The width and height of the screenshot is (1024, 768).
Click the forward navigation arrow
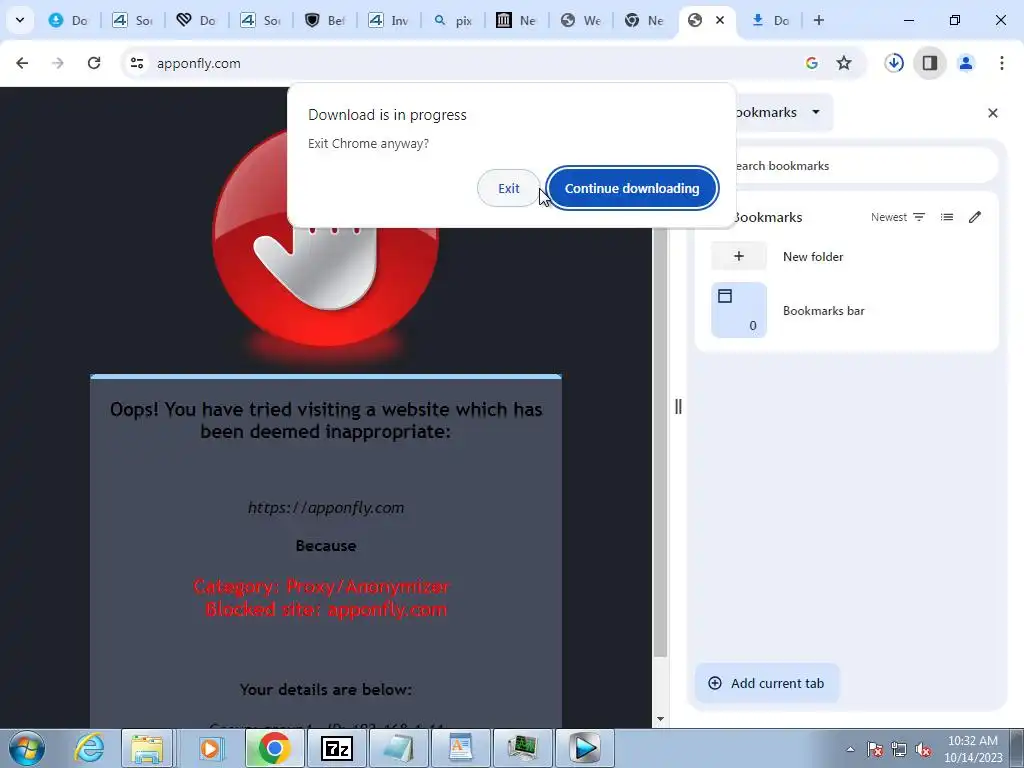57,63
